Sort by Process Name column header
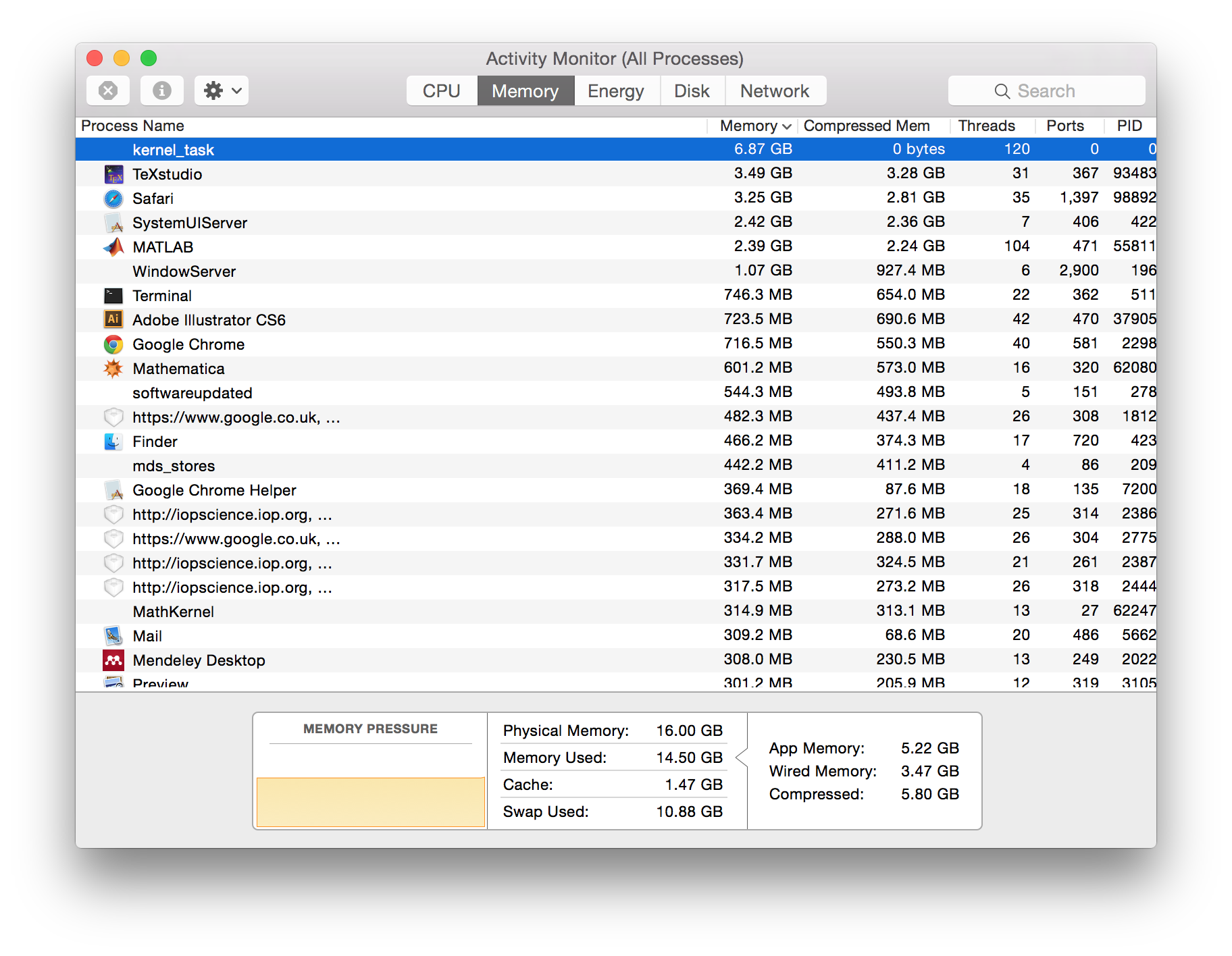The height and width of the screenshot is (956, 1232). click(391, 126)
